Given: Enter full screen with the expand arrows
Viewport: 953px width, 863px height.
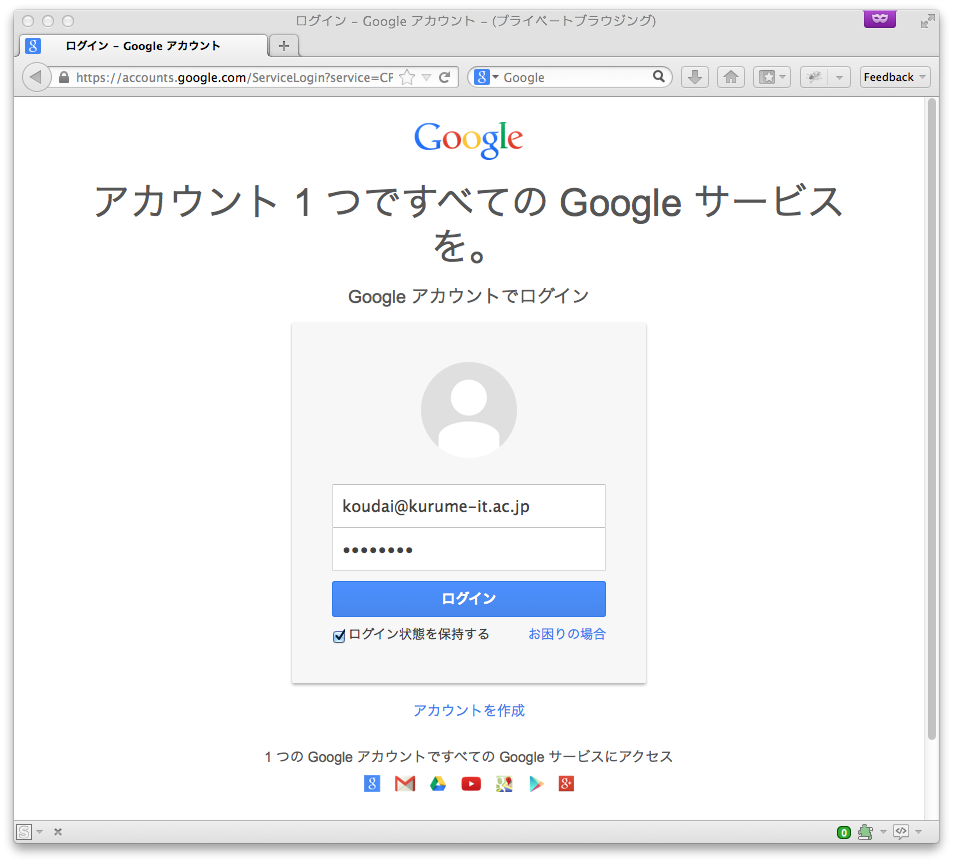Looking at the screenshot, I should 927,21.
